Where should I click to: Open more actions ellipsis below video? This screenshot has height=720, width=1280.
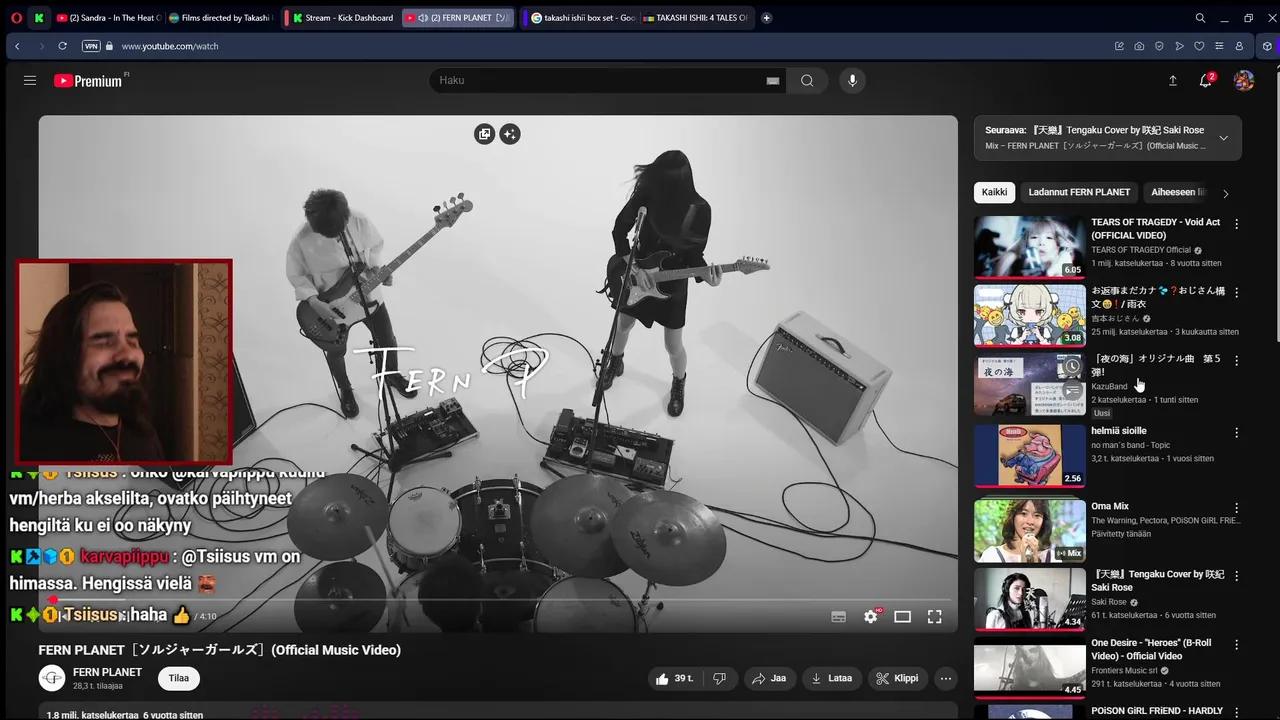click(946, 678)
